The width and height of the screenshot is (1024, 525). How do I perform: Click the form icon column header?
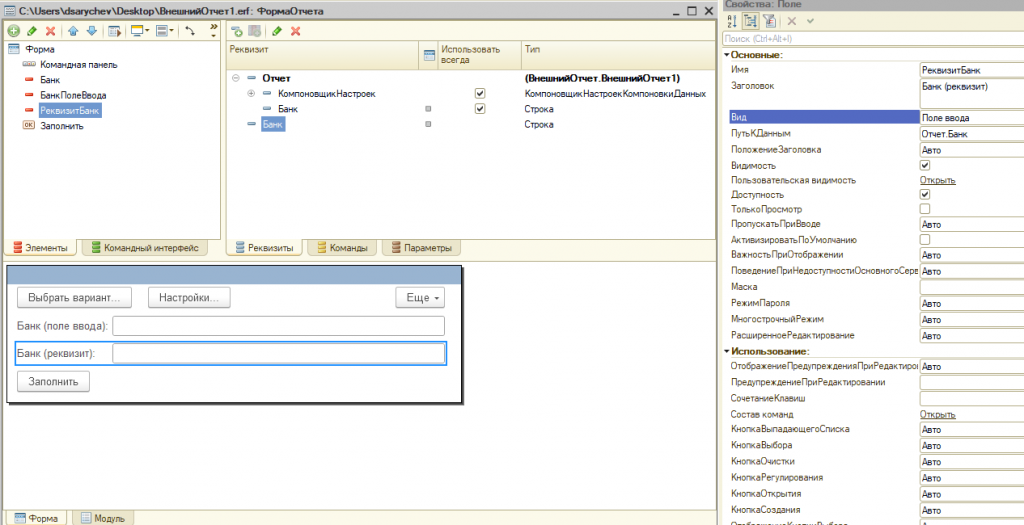(x=429, y=56)
